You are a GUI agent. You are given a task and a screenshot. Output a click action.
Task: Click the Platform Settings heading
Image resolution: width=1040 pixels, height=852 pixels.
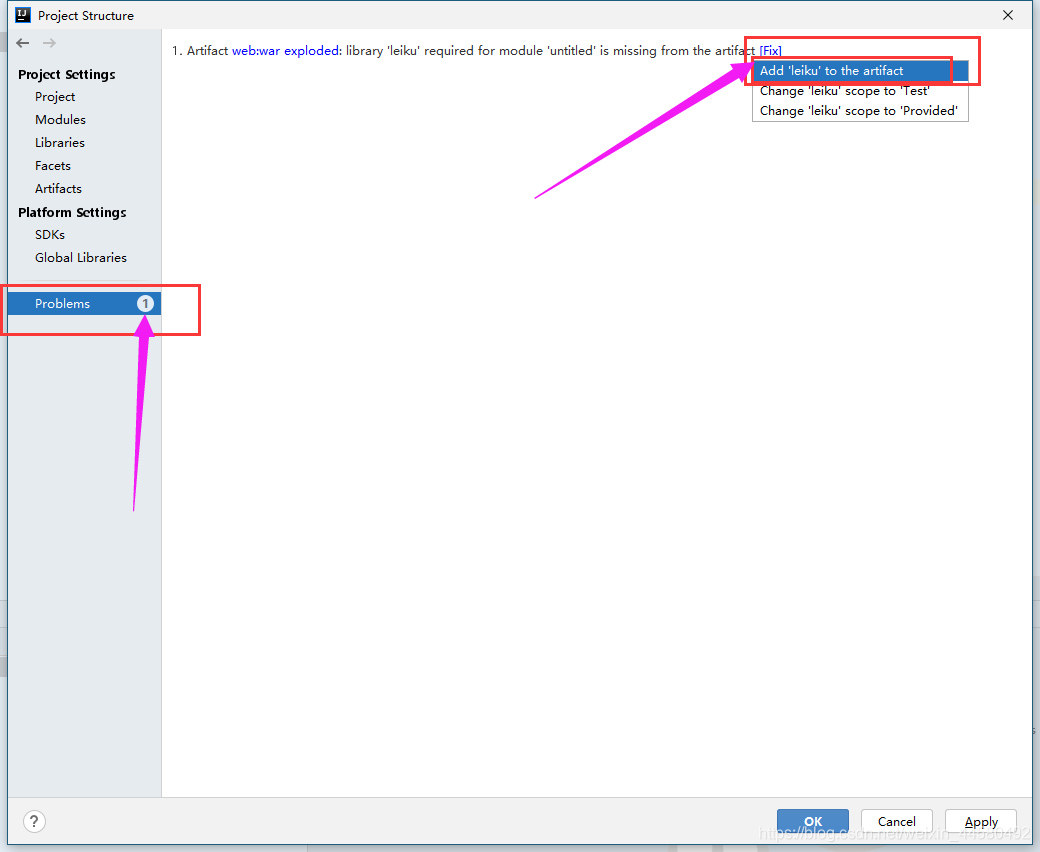coord(72,213)
